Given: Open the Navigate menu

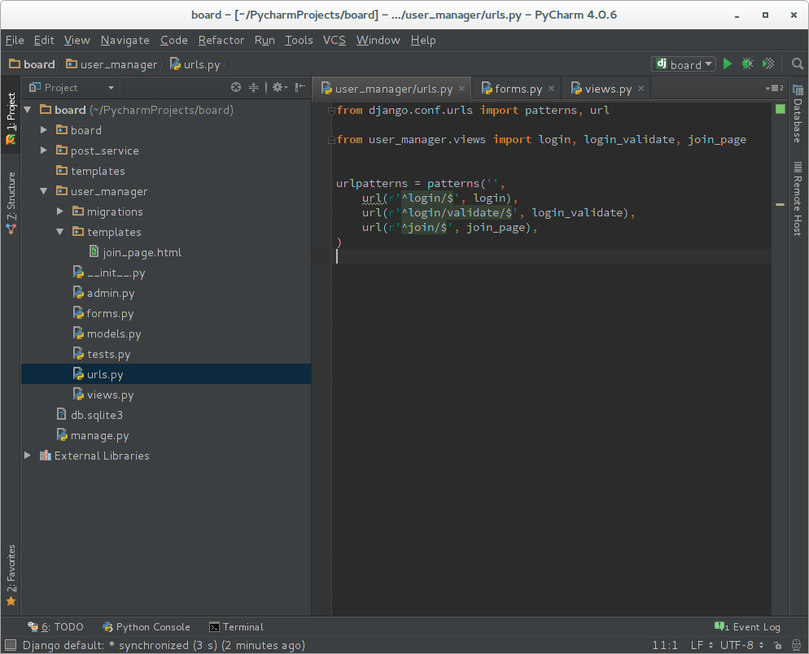Looking at the screenshot, I should click(125, 40).
